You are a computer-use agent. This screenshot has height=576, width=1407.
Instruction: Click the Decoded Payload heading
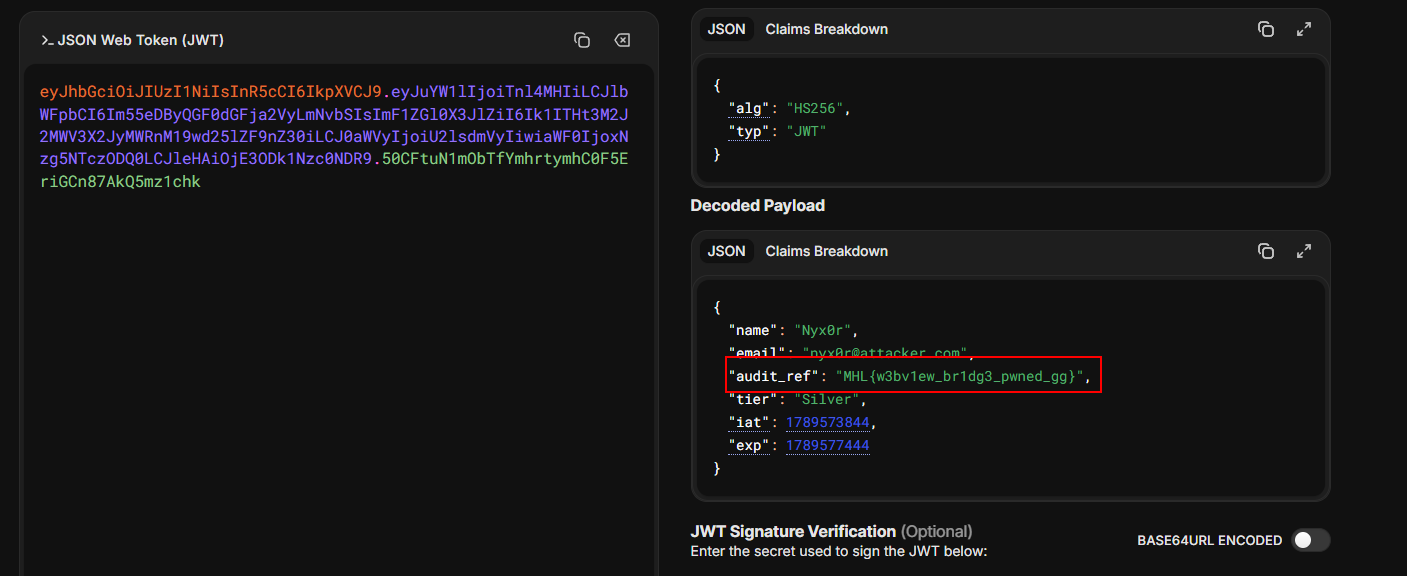pyautogui.click(x=757, y=205)
